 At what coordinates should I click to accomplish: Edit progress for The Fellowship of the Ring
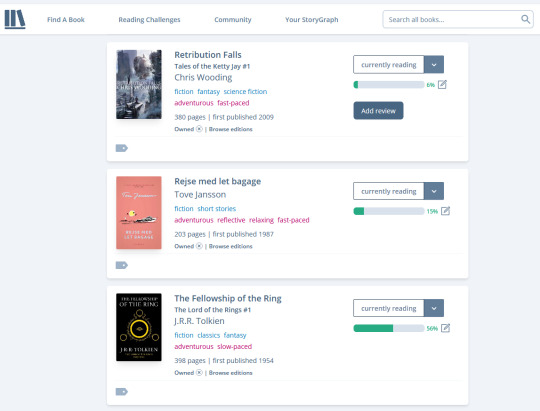[445, 328]
